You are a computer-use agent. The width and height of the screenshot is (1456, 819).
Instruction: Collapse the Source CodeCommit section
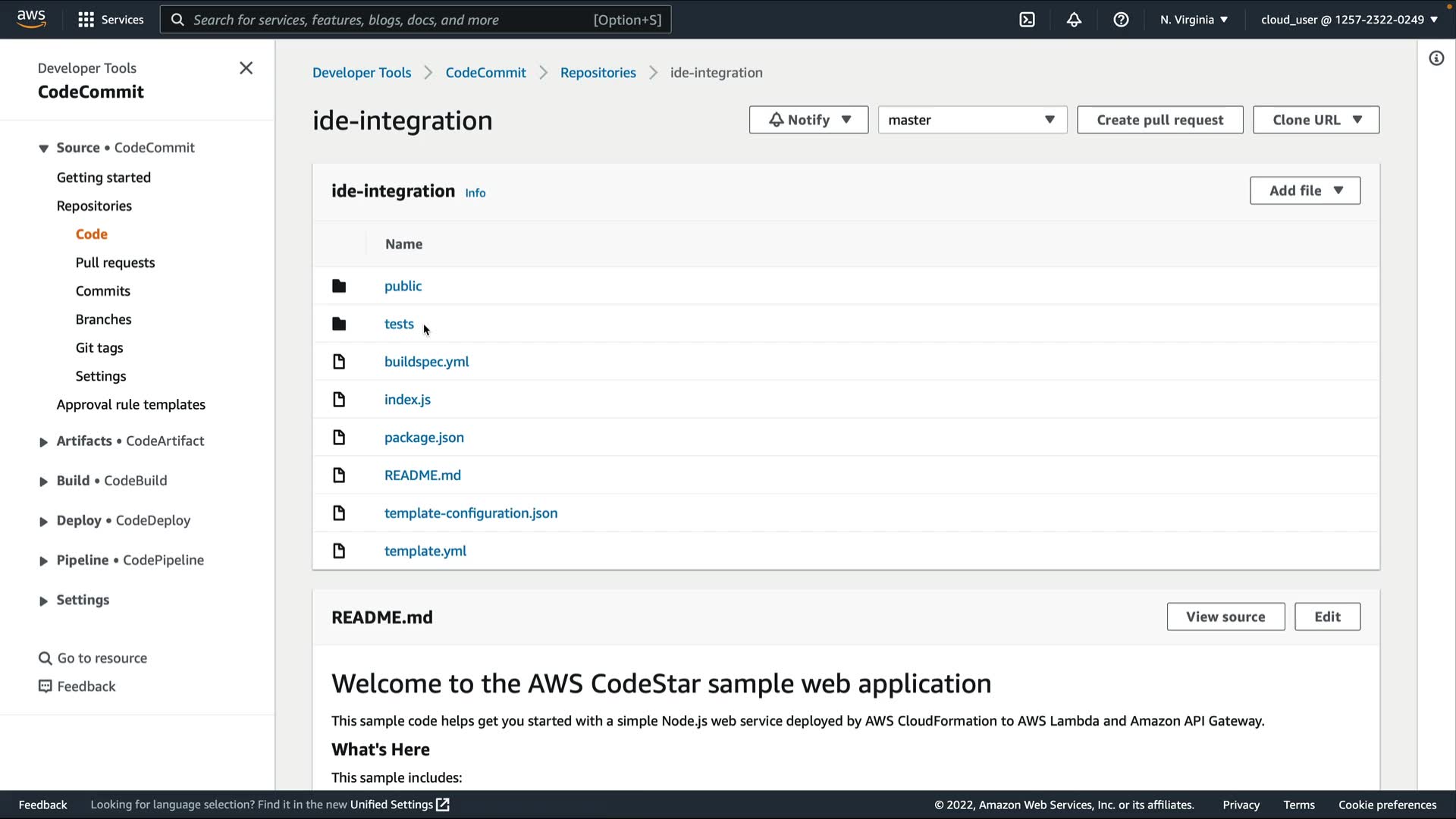pos(43,149)
